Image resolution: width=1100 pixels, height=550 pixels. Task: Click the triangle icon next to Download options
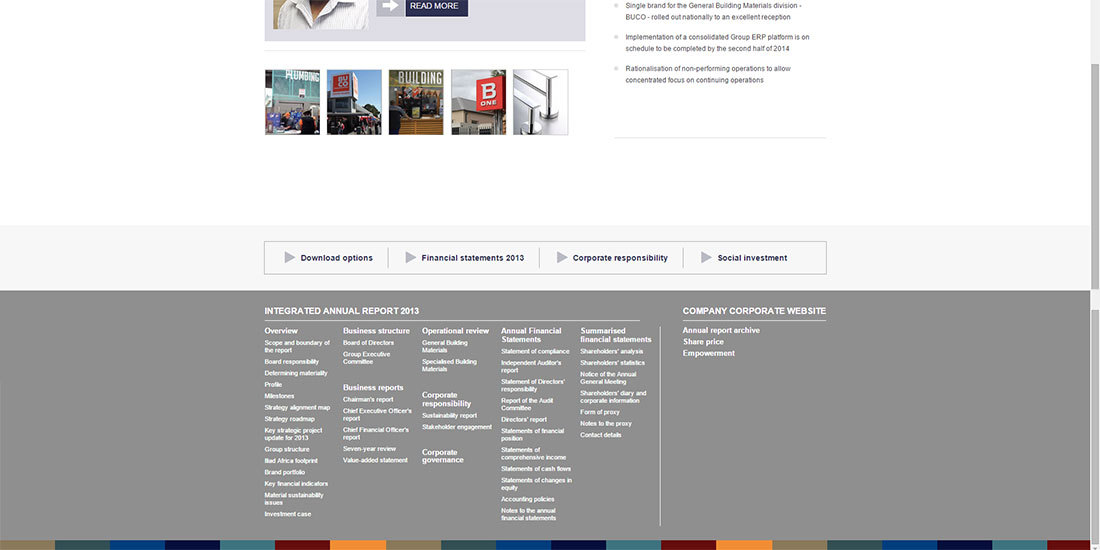[290, 257]
